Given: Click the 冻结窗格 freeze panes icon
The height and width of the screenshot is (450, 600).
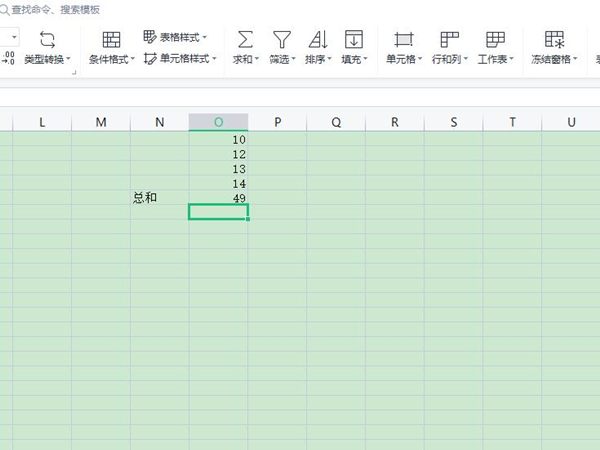Looking at the screenshot, I should click(554, 40).
